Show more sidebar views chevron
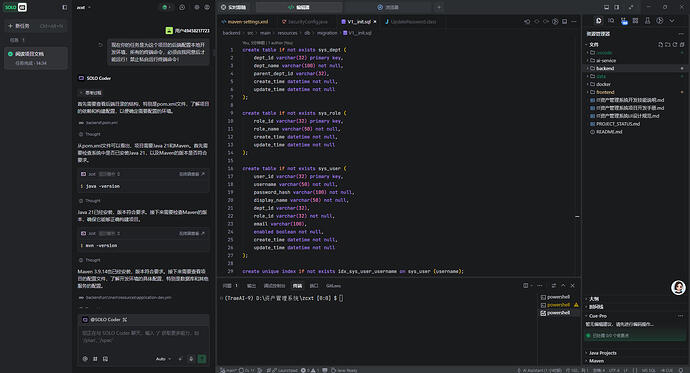The width and height of the screenshot is (690, 373). 672,21
